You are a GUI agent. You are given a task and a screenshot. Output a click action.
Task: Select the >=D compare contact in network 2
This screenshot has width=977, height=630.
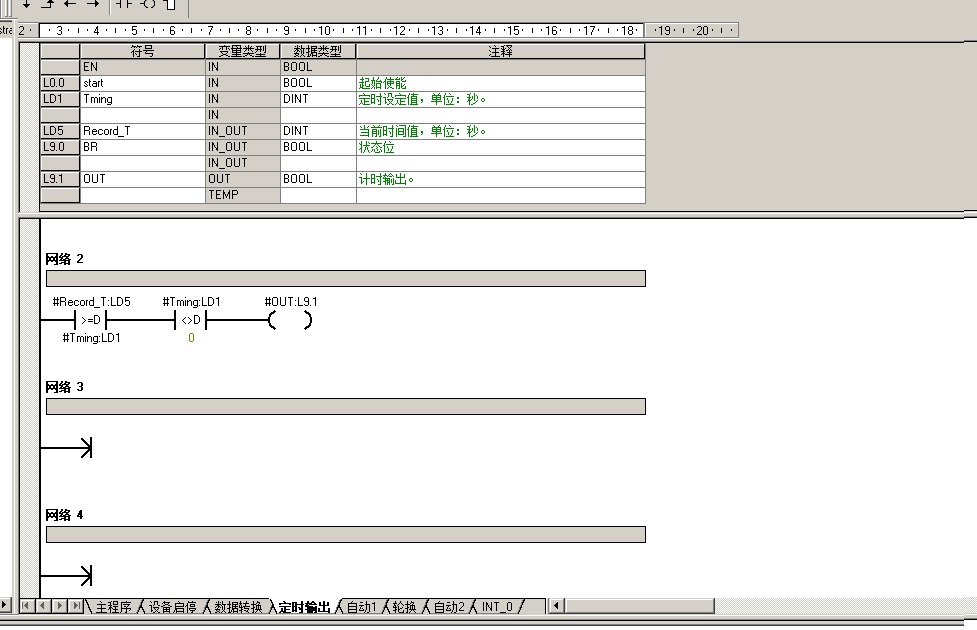click(x=91, y=320)
